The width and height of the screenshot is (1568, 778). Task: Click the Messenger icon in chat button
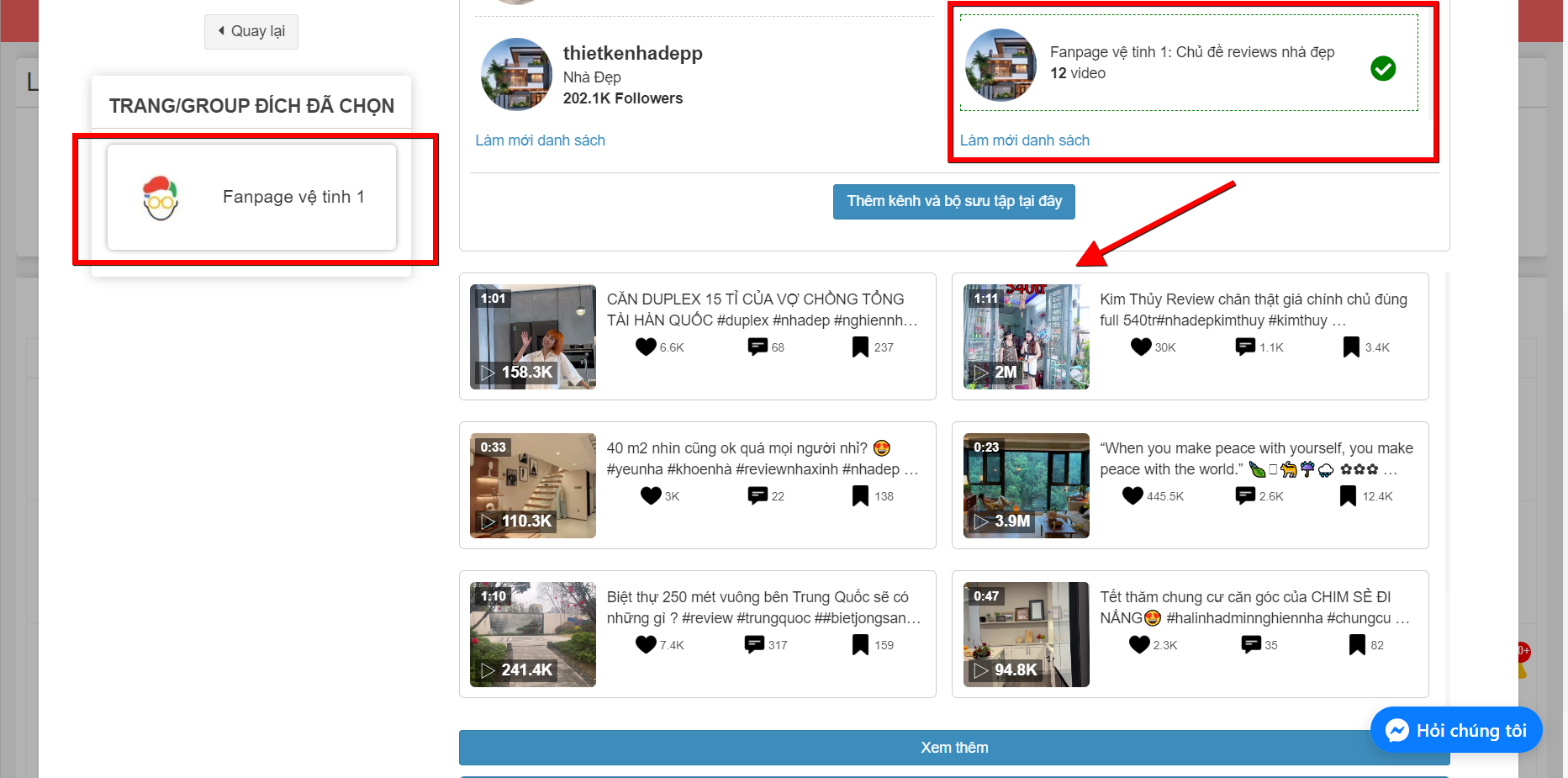coord(1397,730)
